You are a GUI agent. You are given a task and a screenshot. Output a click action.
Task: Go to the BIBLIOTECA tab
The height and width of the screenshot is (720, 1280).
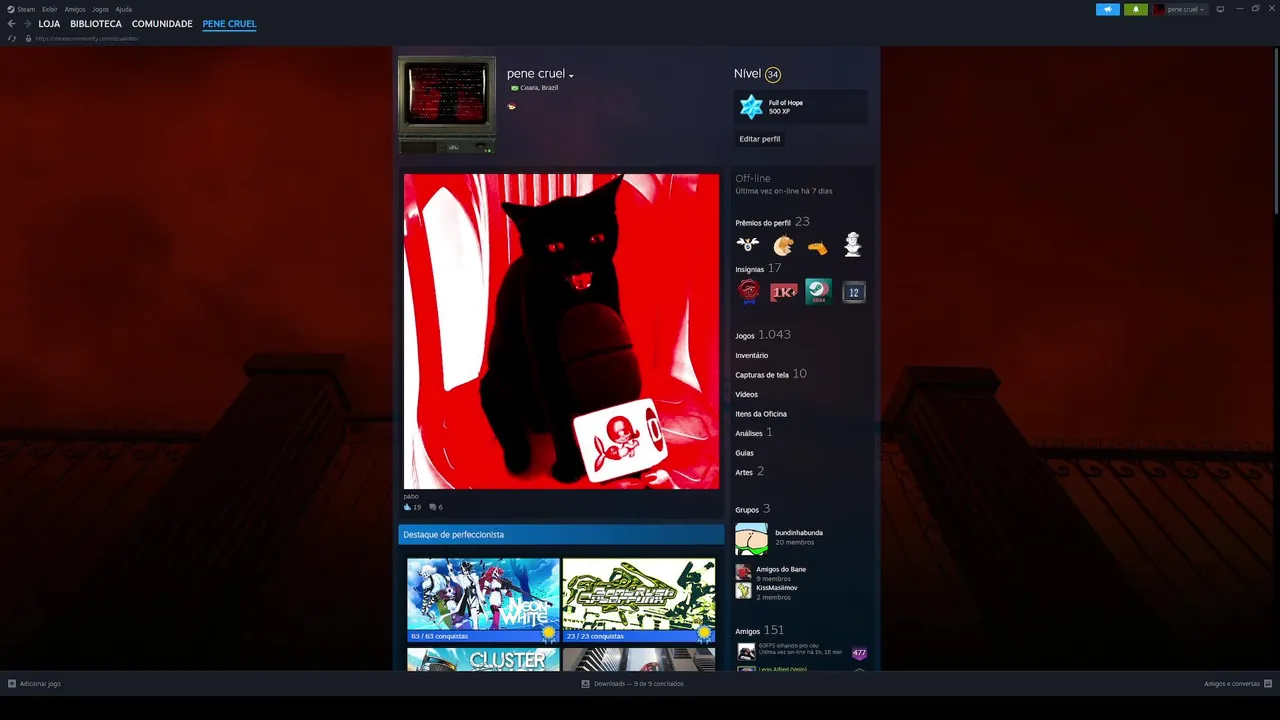[x=96, y=24]
